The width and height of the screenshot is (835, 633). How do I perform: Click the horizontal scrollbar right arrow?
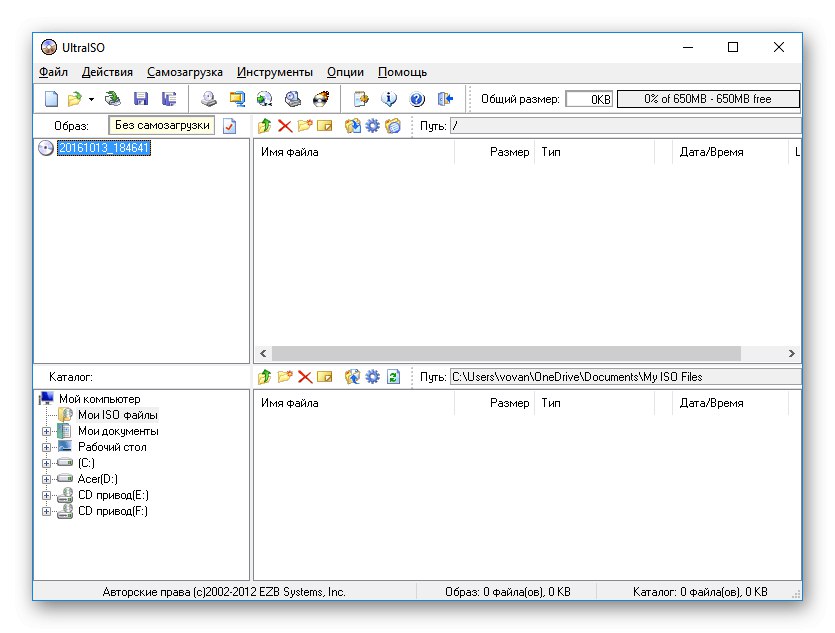pos(792,354)
